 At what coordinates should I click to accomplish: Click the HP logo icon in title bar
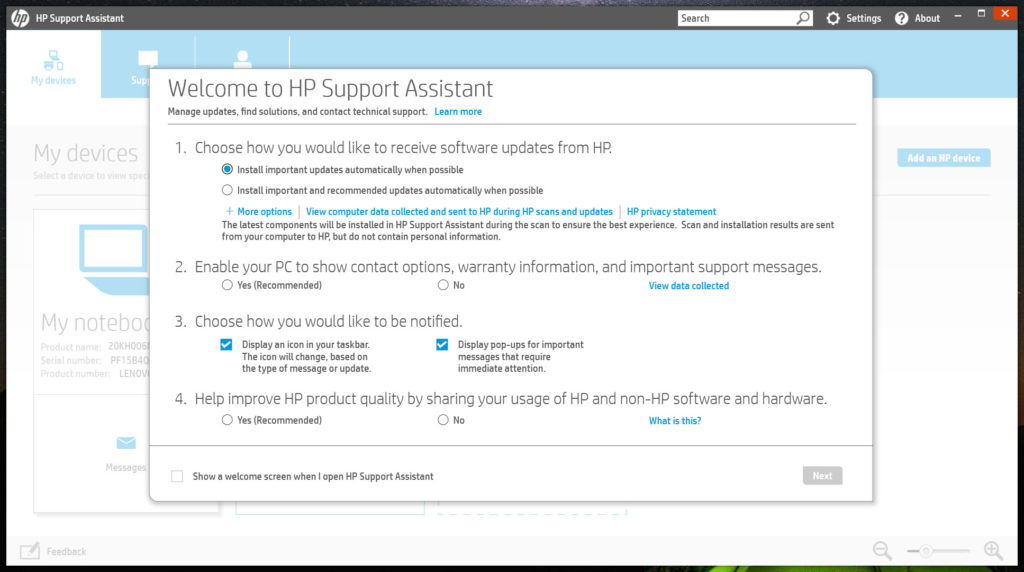coord(20,18)
